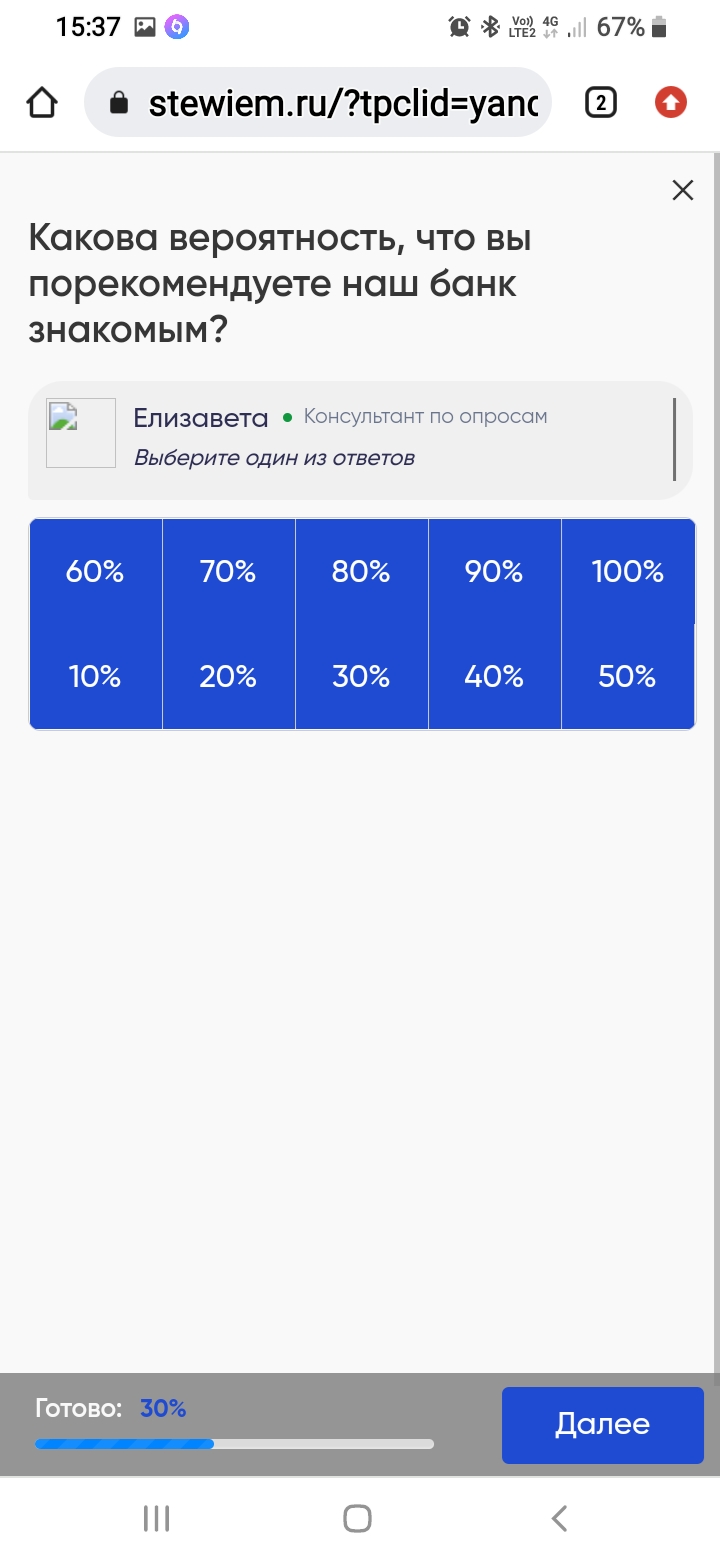Viewport: 720px width, 1560px height.
Task: Tap the browser home icon
Action: tap(42, 102)
